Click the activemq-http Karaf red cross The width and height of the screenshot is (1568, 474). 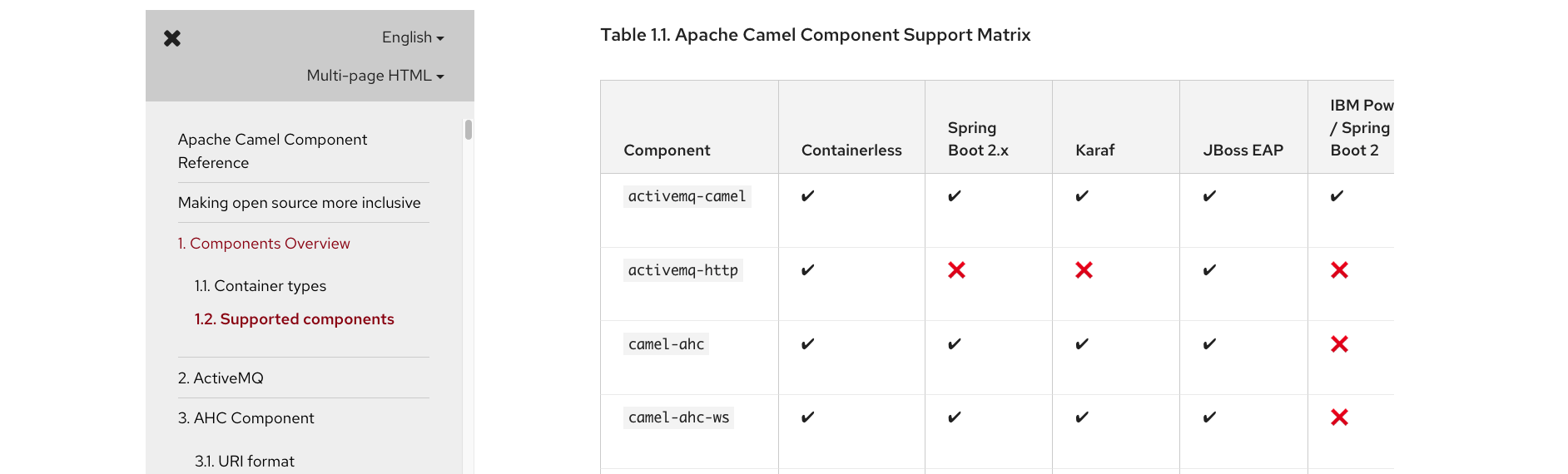click(x=1084, y=270)
